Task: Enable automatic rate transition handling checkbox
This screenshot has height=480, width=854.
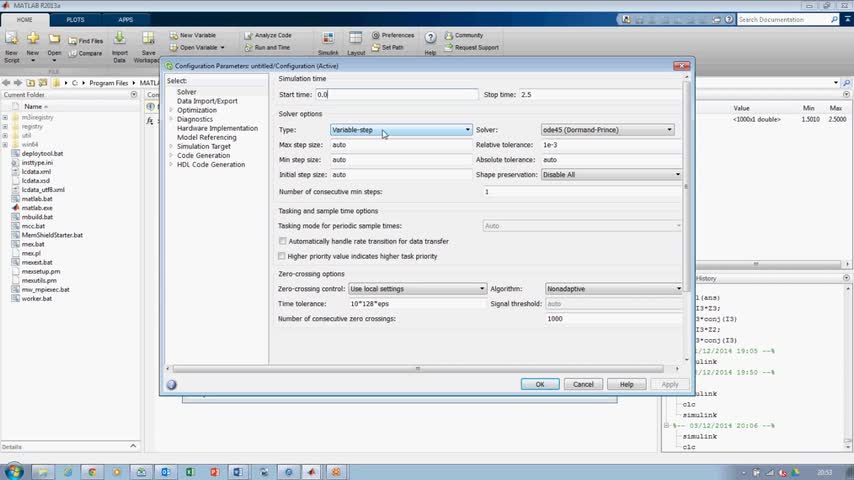Action: (282, 241)
